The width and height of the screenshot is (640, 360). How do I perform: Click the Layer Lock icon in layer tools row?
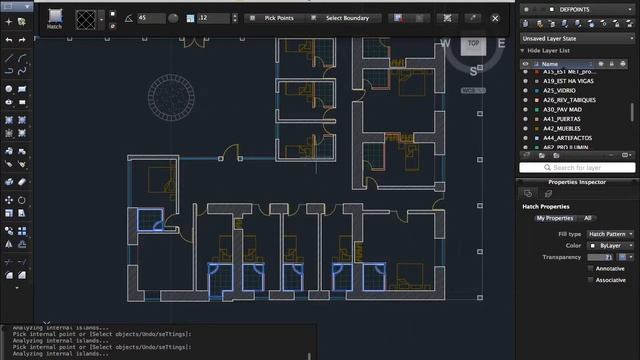pyautogui.click(x=617, y=24)
